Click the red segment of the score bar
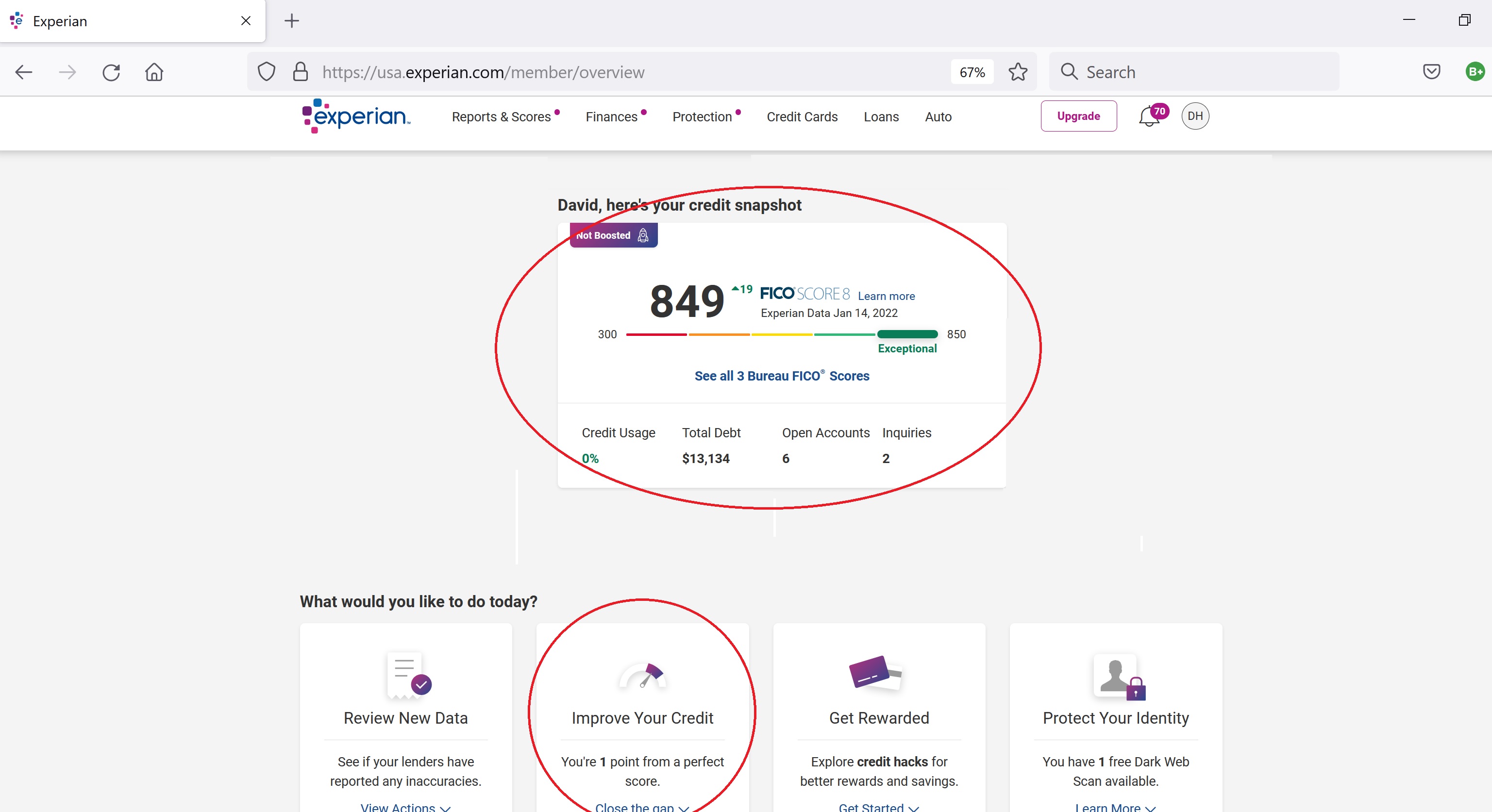Screen dimensions: 1492x812 tap(656, 334)
